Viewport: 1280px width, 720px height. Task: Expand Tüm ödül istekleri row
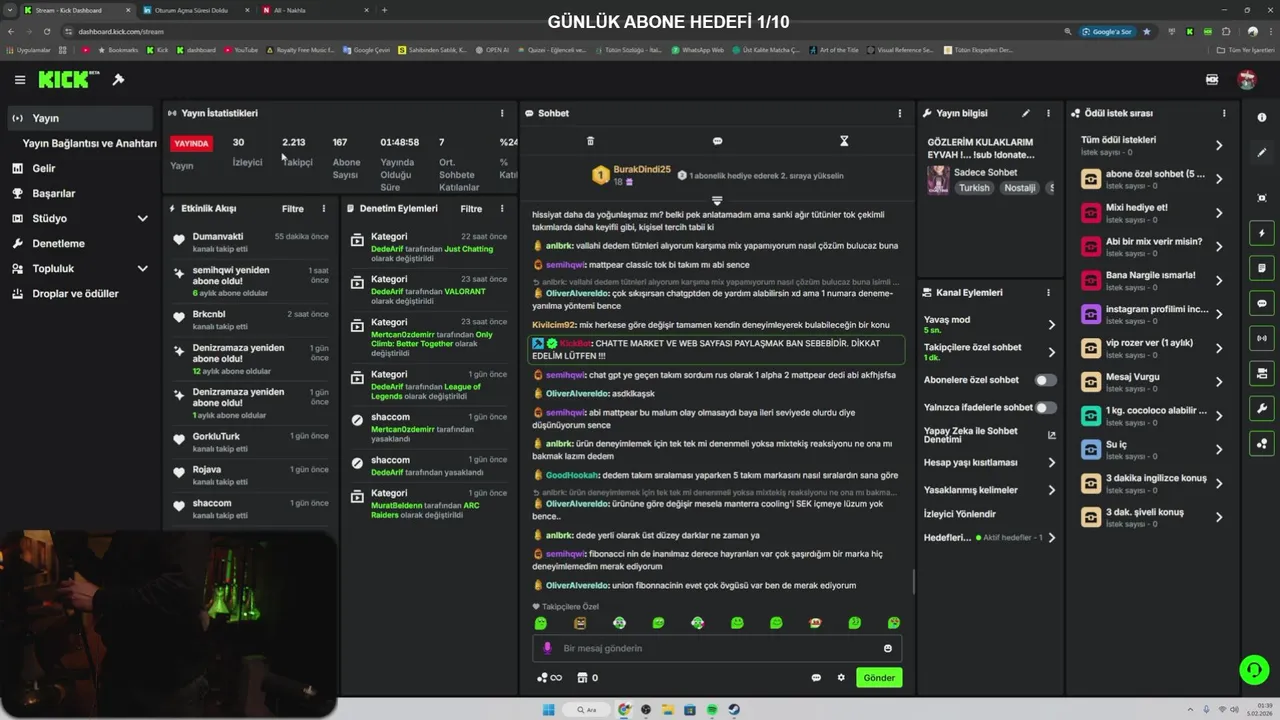point(1219,145)
